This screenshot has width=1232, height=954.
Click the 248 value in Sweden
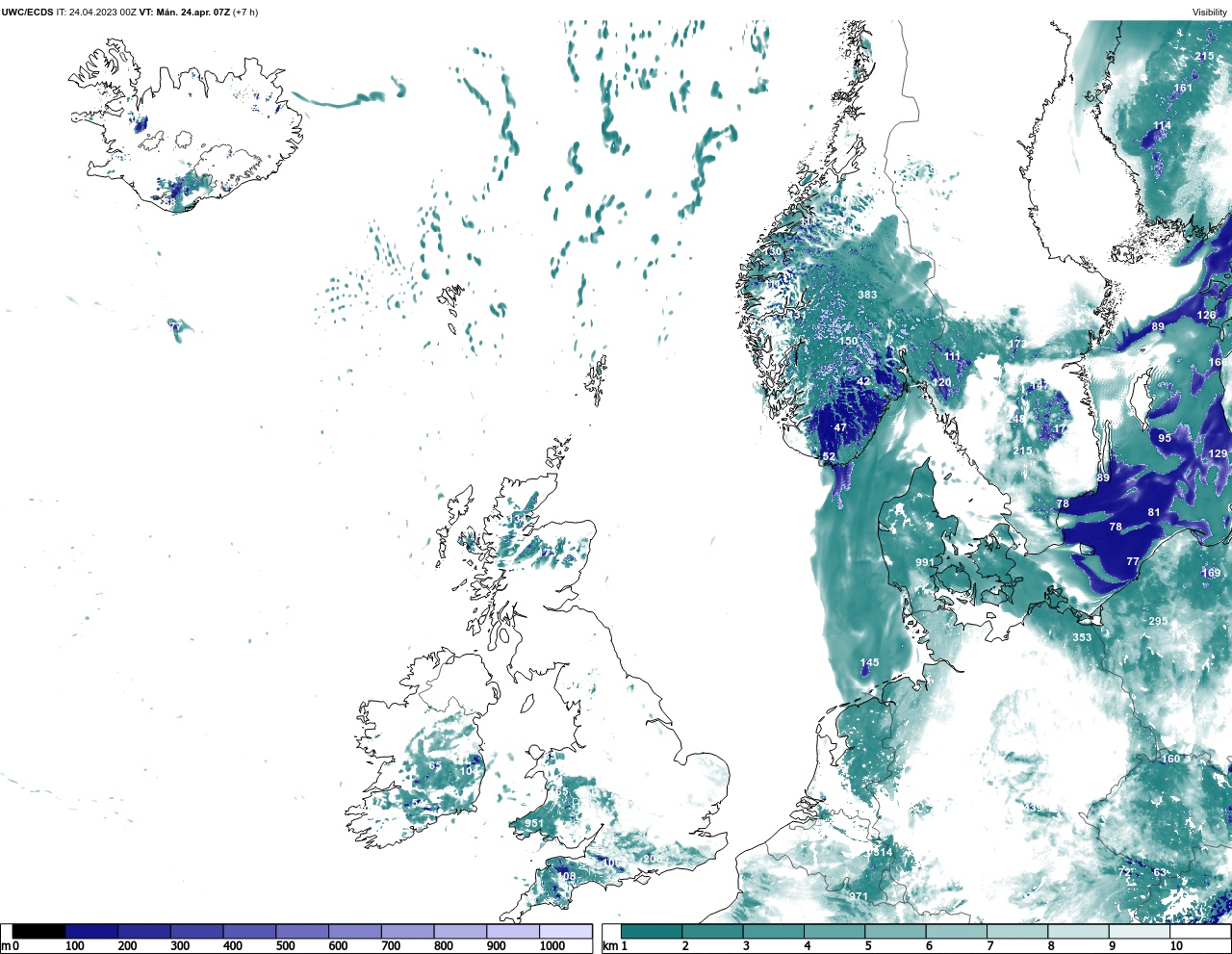(x=1016, y=420)
